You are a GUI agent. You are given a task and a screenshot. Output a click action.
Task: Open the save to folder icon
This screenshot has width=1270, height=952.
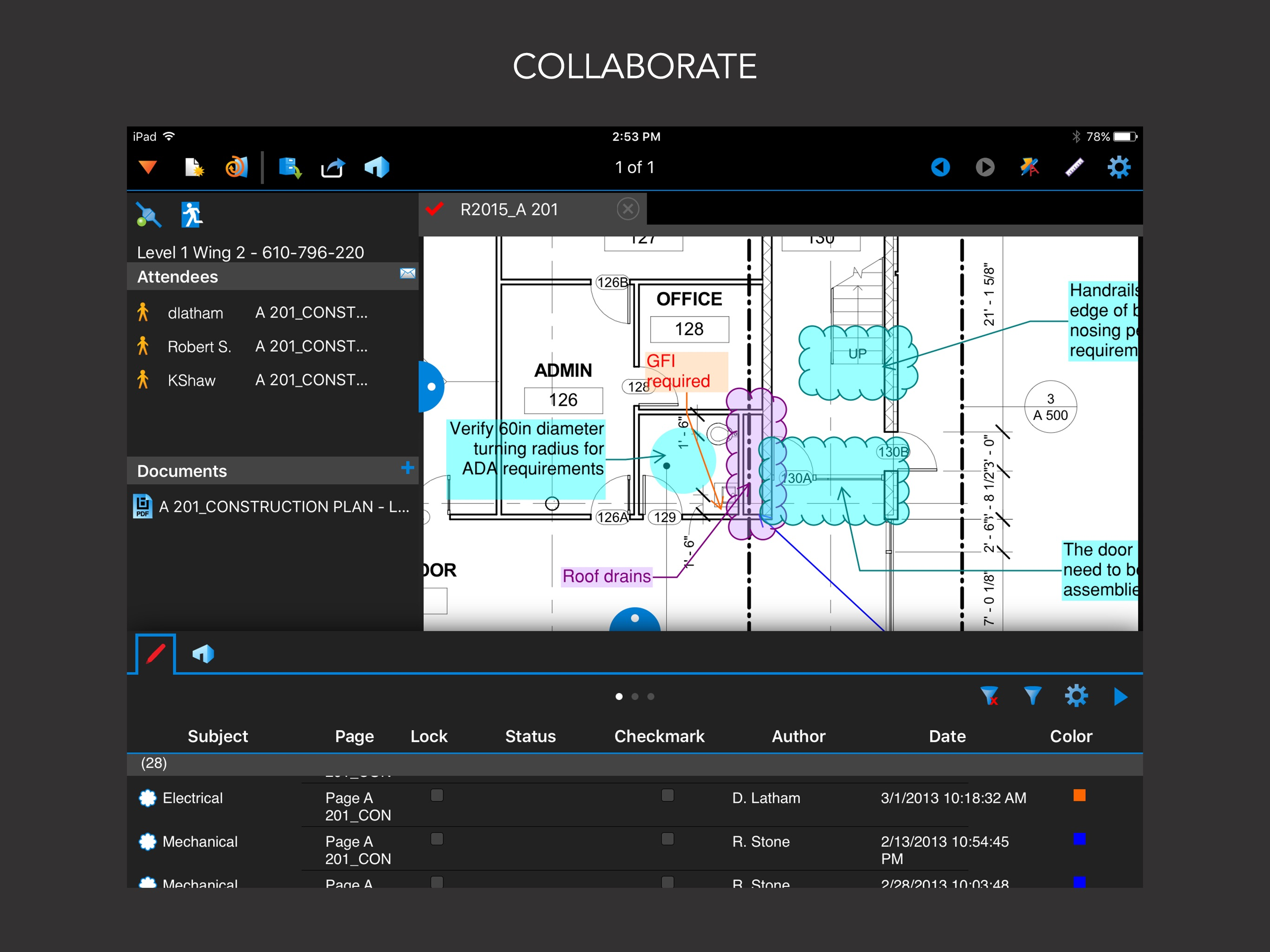(290, 167)
